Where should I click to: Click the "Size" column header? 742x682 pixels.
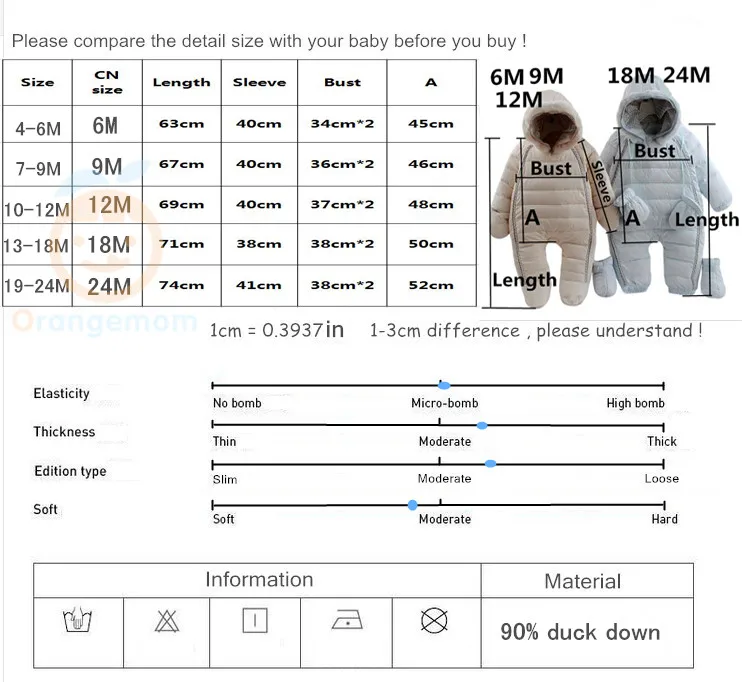point(37,82)
